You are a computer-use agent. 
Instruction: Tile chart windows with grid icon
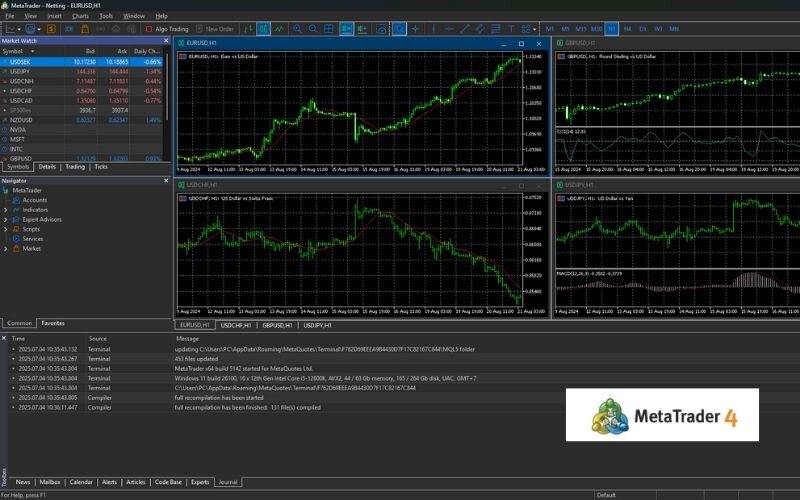click(329, 29)
